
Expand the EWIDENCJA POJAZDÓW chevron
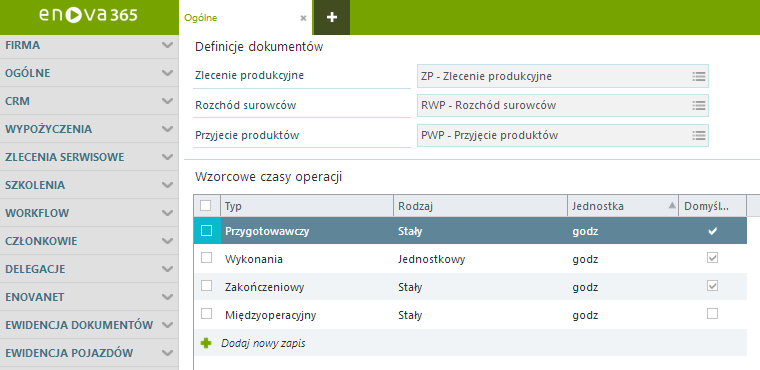tap(167, 353)
